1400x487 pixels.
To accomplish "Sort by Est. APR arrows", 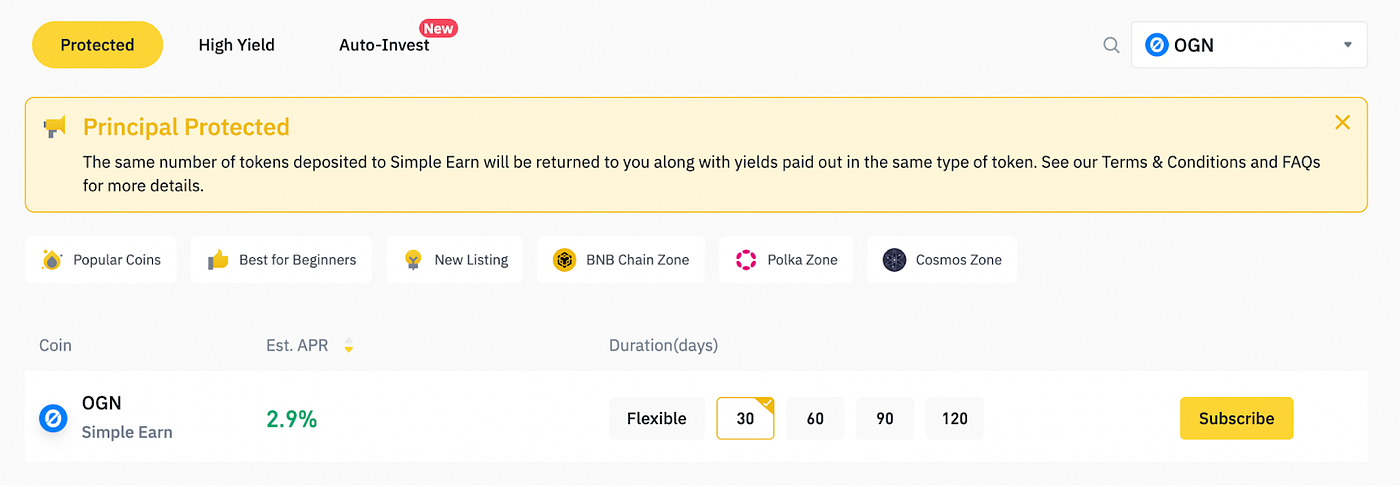I will (349, 346).
